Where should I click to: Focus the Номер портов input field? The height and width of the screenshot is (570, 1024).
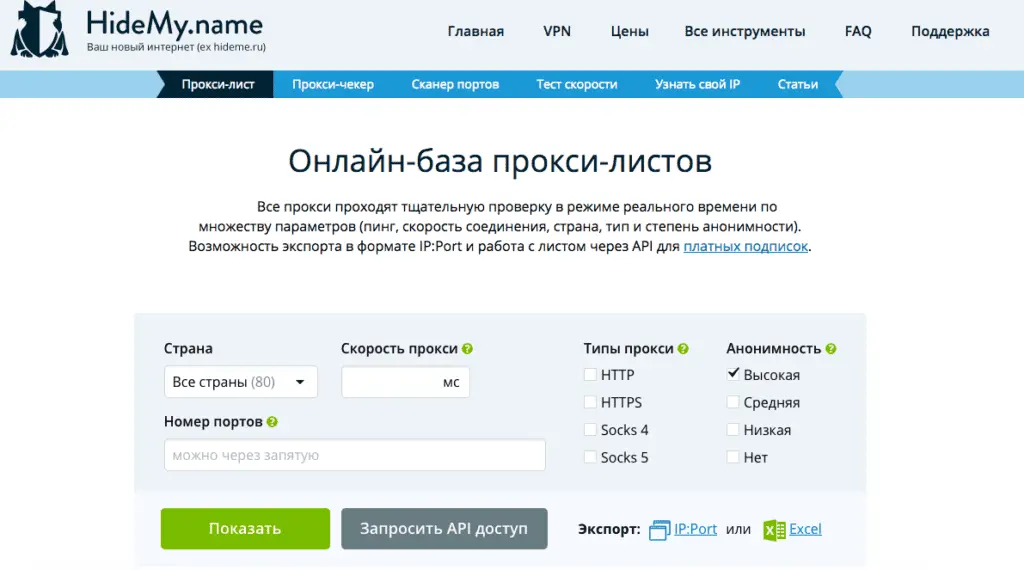(x=354, y=455)
